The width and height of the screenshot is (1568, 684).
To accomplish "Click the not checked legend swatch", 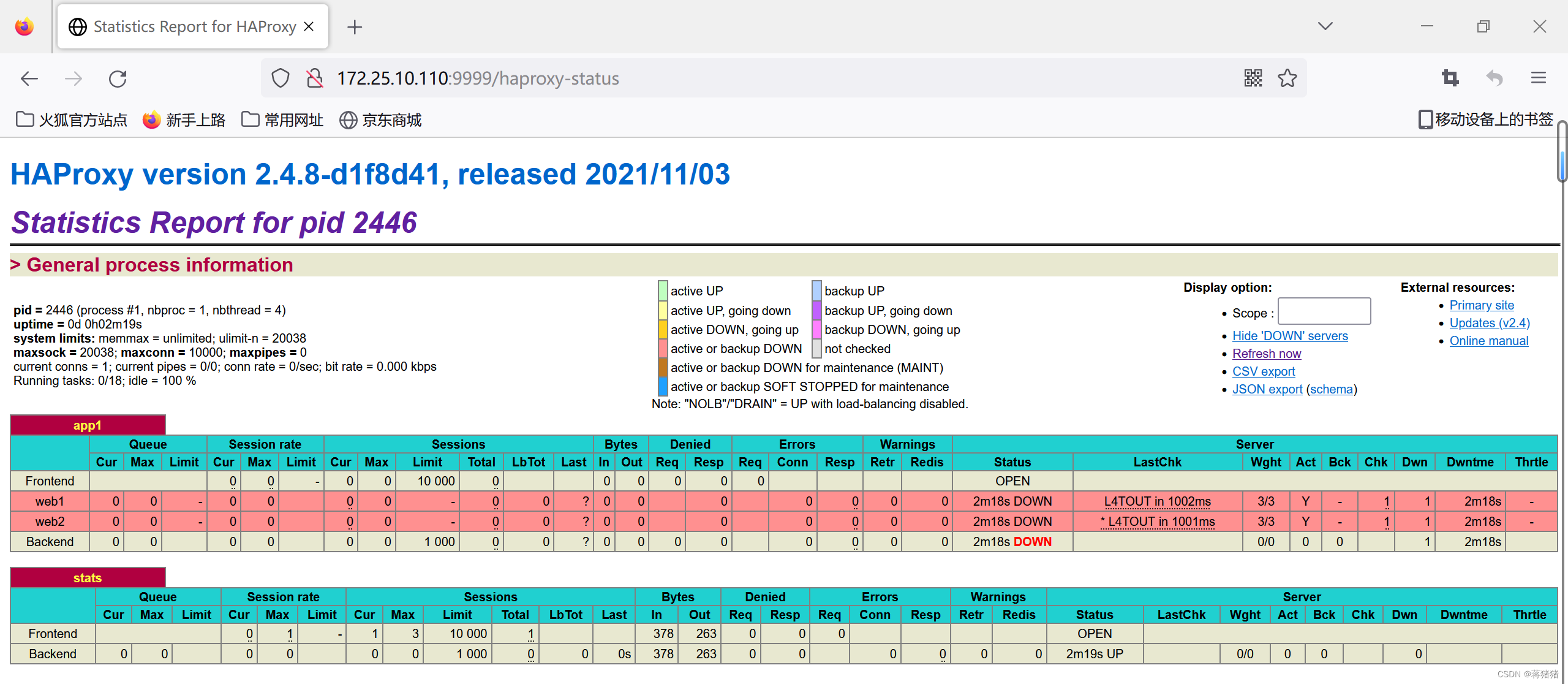I will (817, 348).
